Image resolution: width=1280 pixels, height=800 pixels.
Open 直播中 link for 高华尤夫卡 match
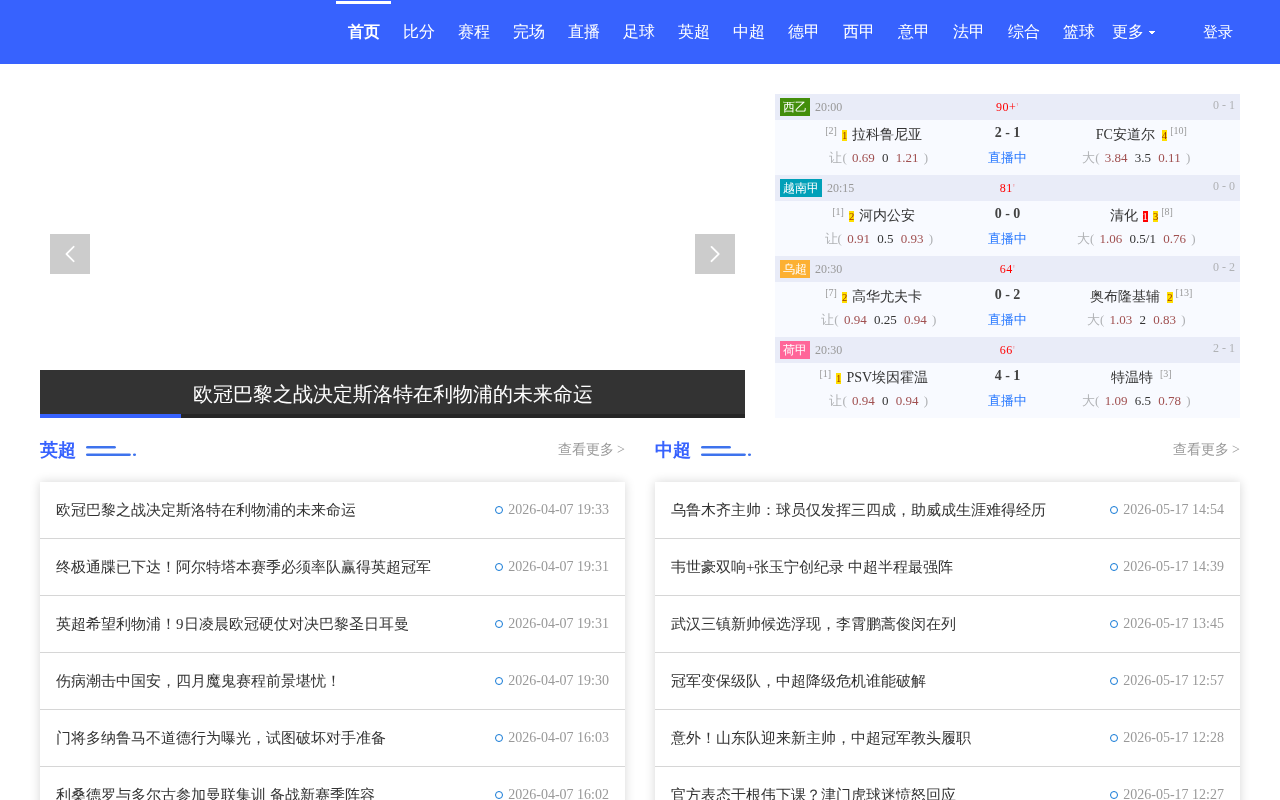(x=1007, y=320)
